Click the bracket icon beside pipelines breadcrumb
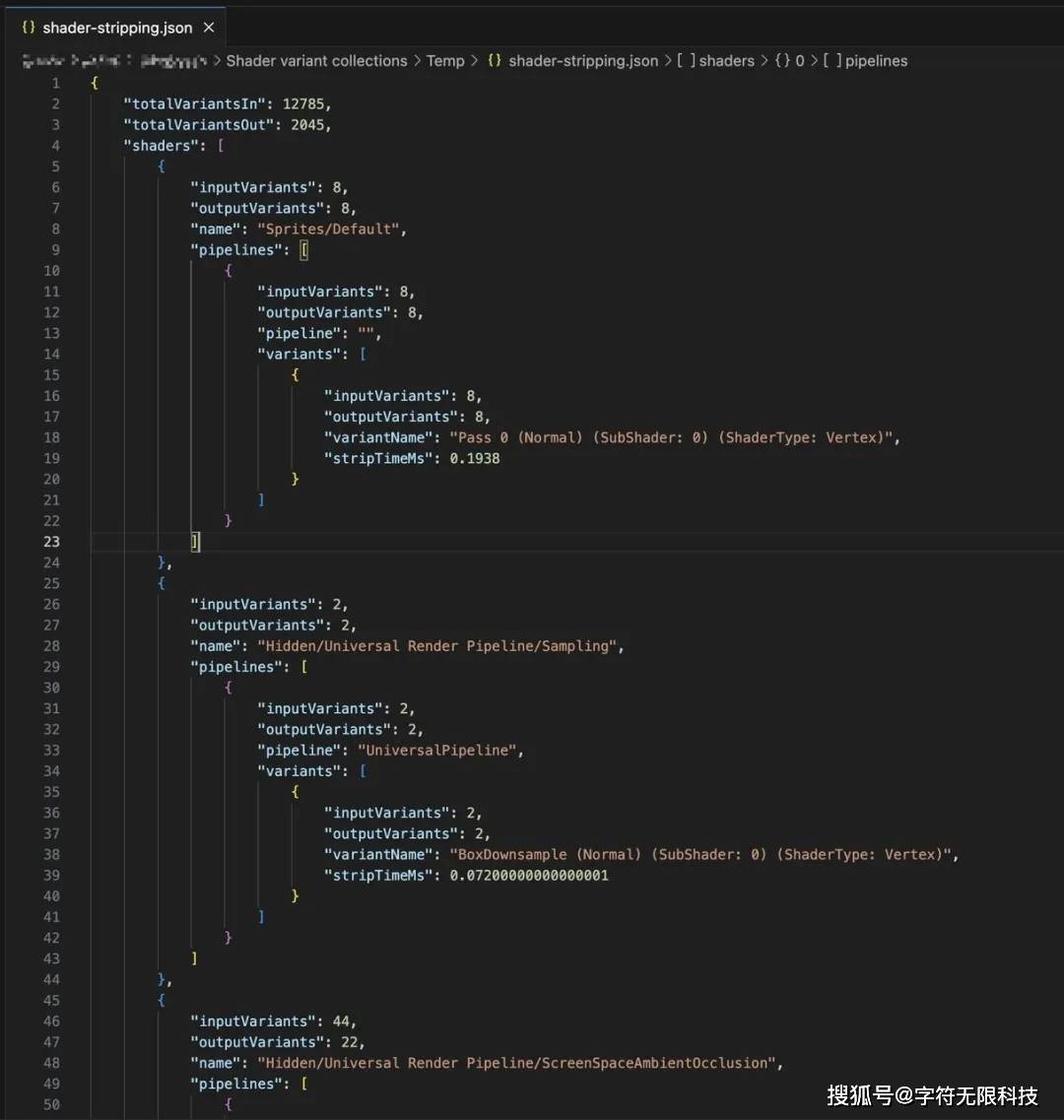Viewport: 1064px width, 1120px height. [831, 60]
